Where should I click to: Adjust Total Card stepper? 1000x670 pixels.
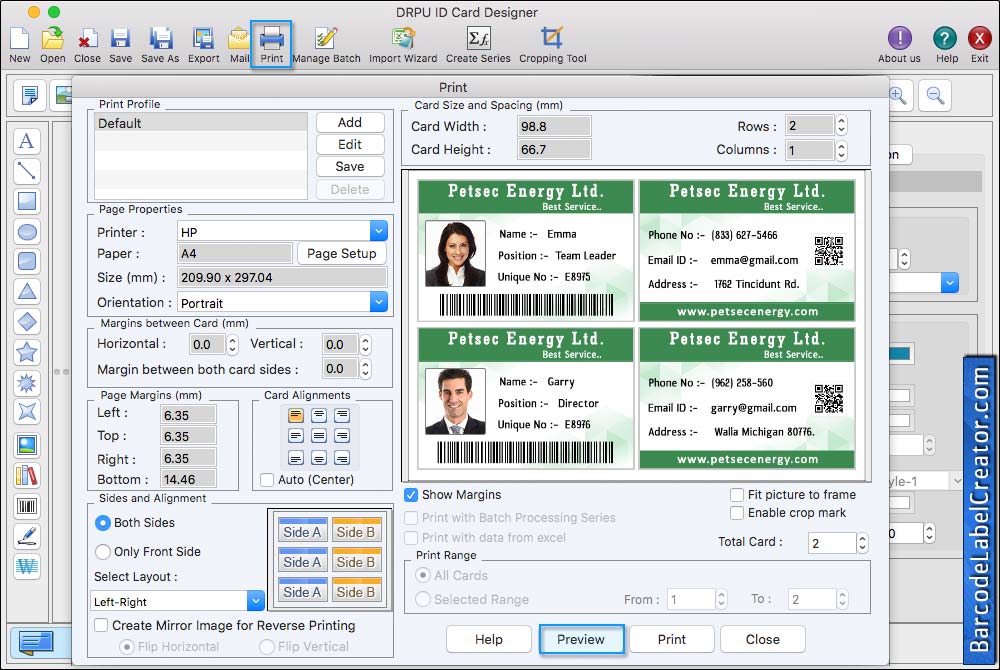point(862,543)
